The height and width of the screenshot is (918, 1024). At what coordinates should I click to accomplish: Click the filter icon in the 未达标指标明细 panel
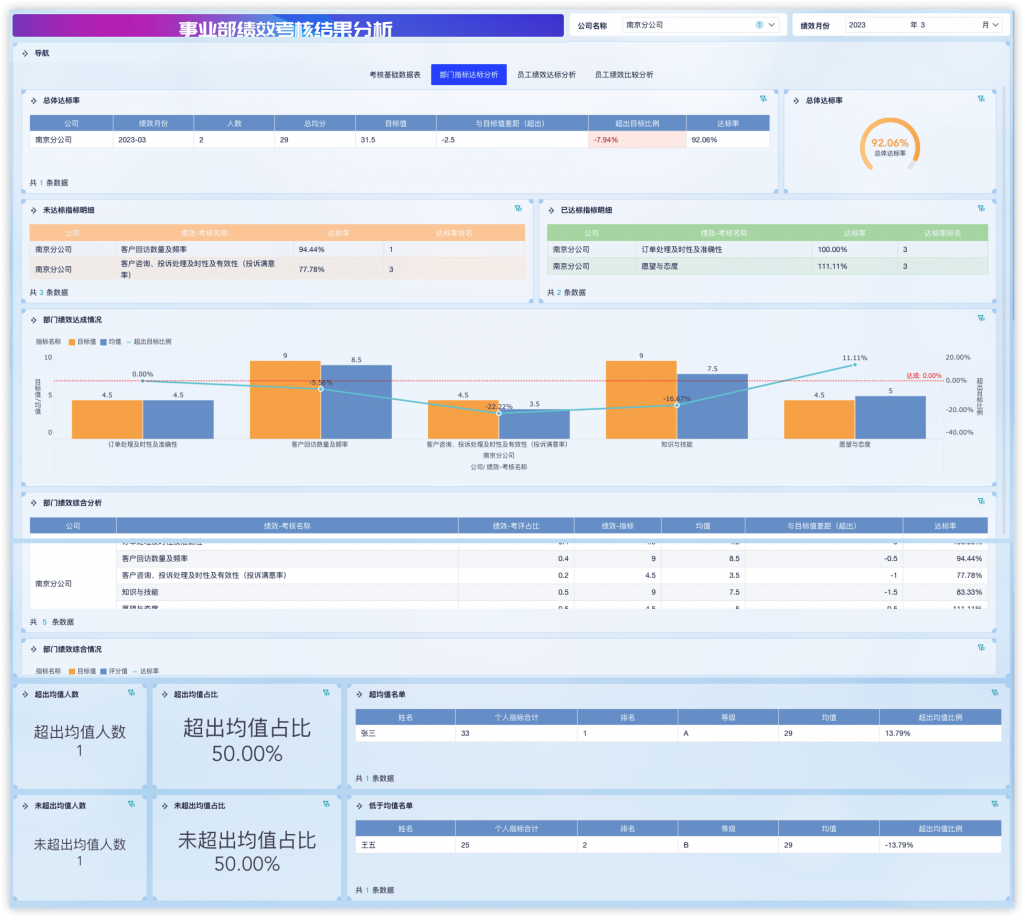(518, 209)
